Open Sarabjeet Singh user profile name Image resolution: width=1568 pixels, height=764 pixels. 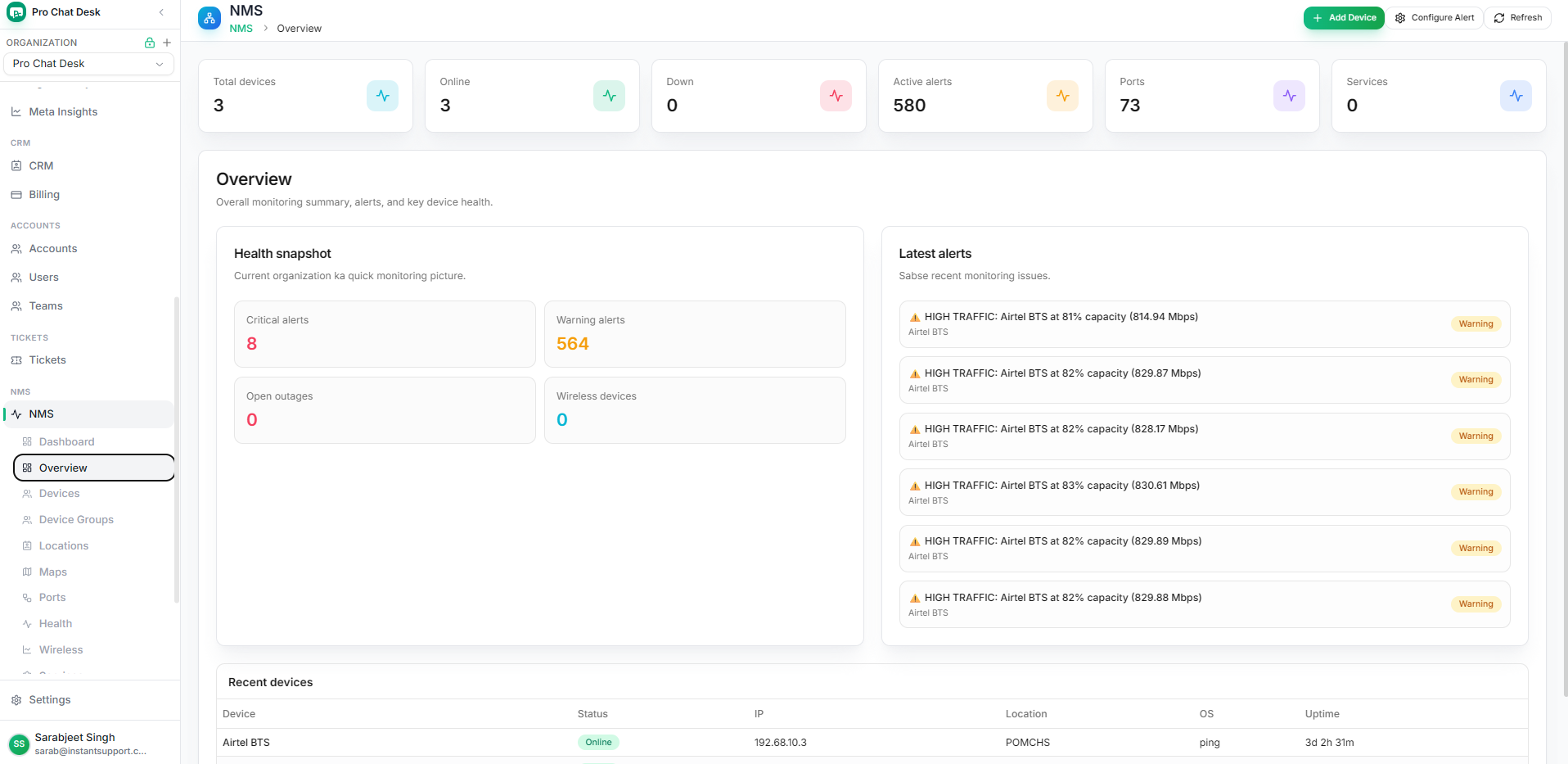click(x=74, y=738)
